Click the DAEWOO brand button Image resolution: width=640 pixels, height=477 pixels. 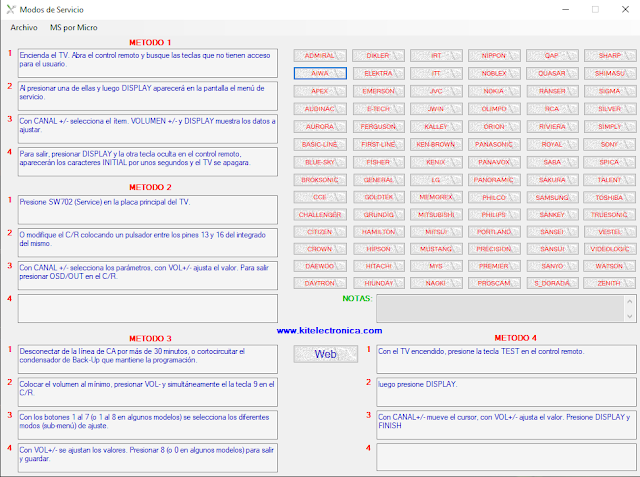(x=320, y=266)
